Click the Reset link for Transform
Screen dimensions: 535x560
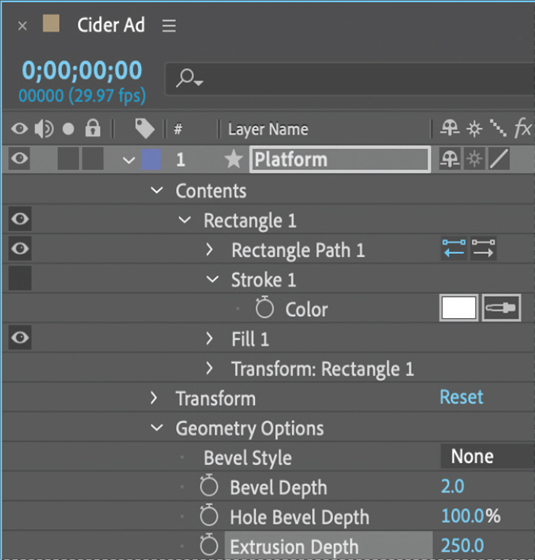461,397
